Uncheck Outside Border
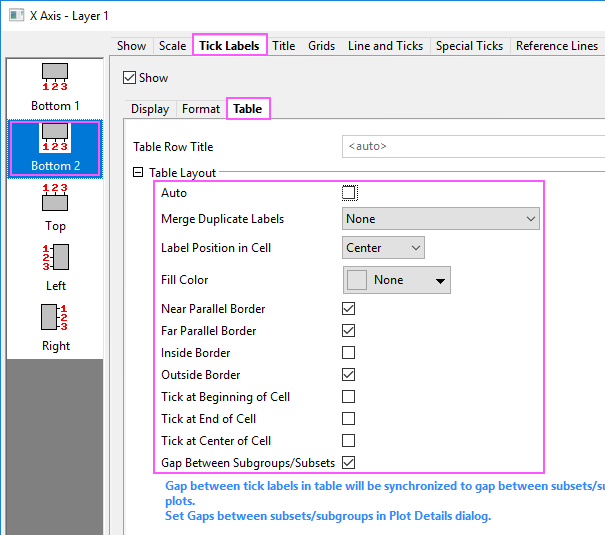The image size is (605, 535). (x=348, y=375)
